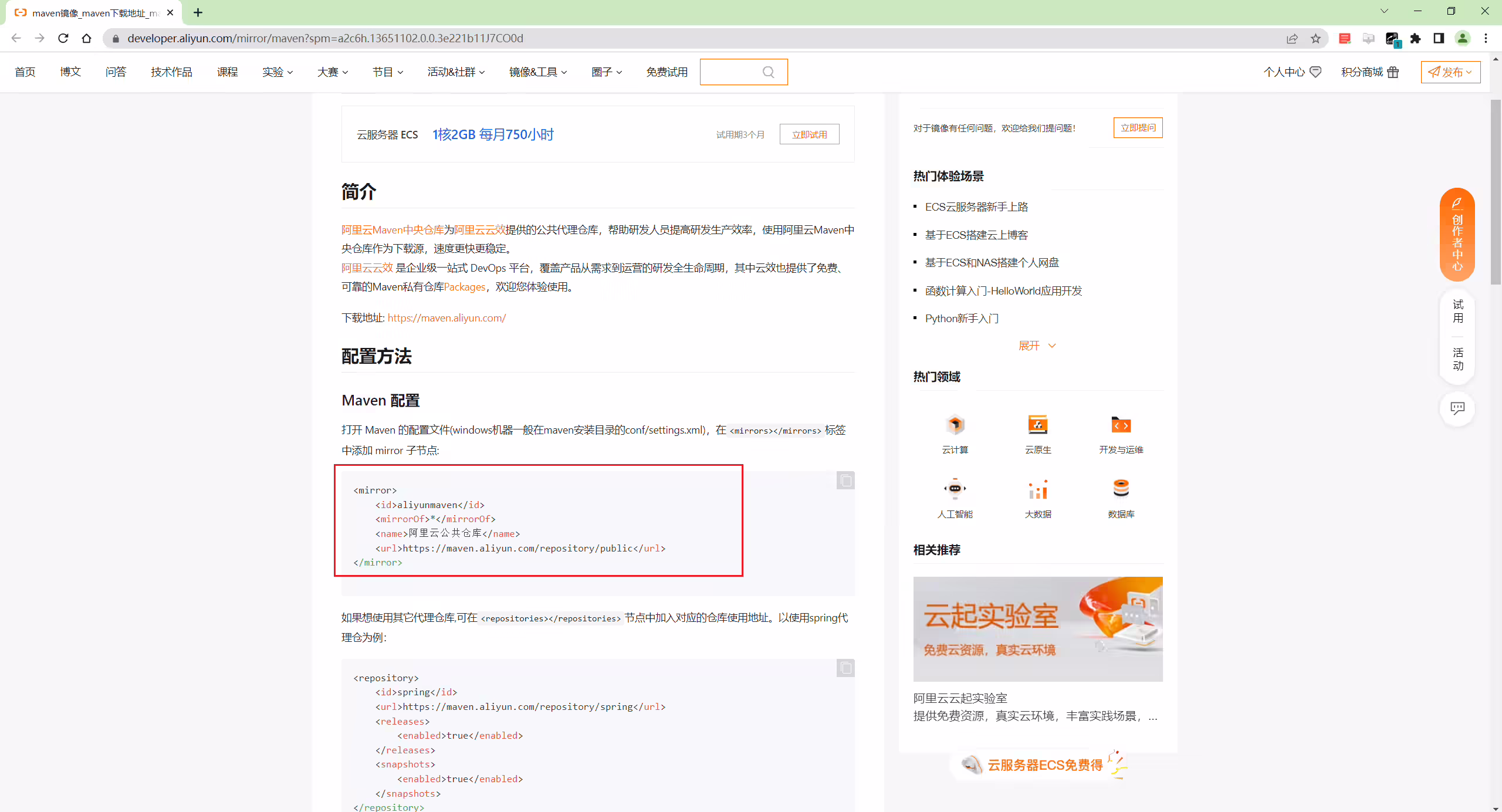Open the 问答 navigation item
This screenshot has width=1502, height=812.
coord(116,72)
